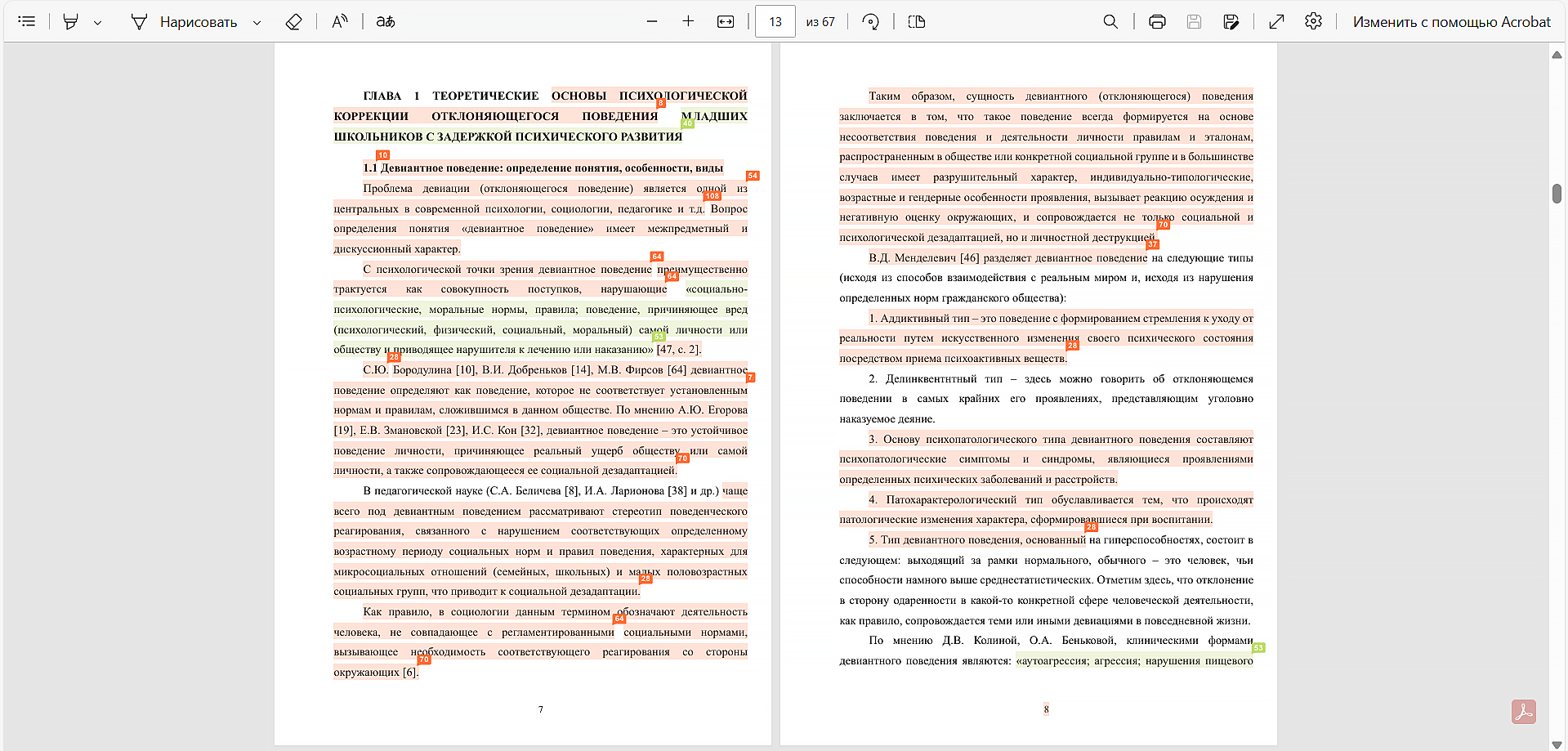Image resolution: width=1568 pixels, height=751 pixels.
Task: Click the text 'С.Ю. Бородулина [10]'
Action: [419, 370]
